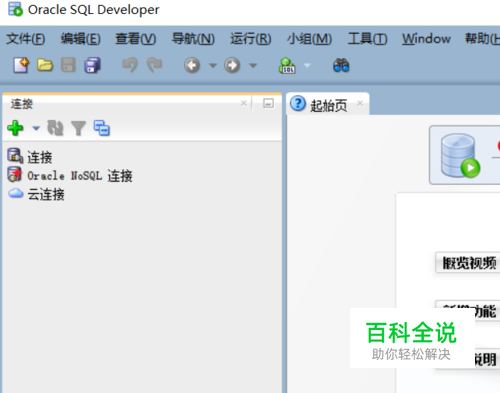
Task: Select Oracle NoSQL 连接 tree node
Action: point(70,175)
